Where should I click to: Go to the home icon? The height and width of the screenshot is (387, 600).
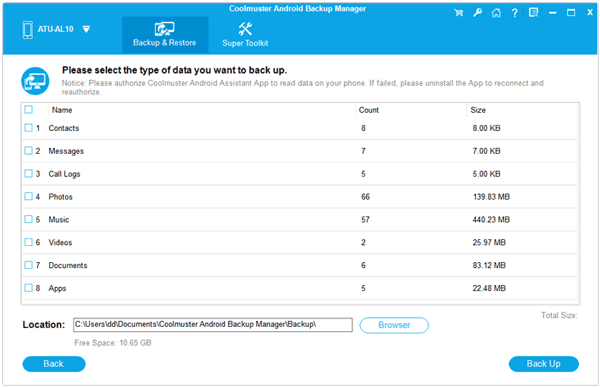click(x=496, y=13)
